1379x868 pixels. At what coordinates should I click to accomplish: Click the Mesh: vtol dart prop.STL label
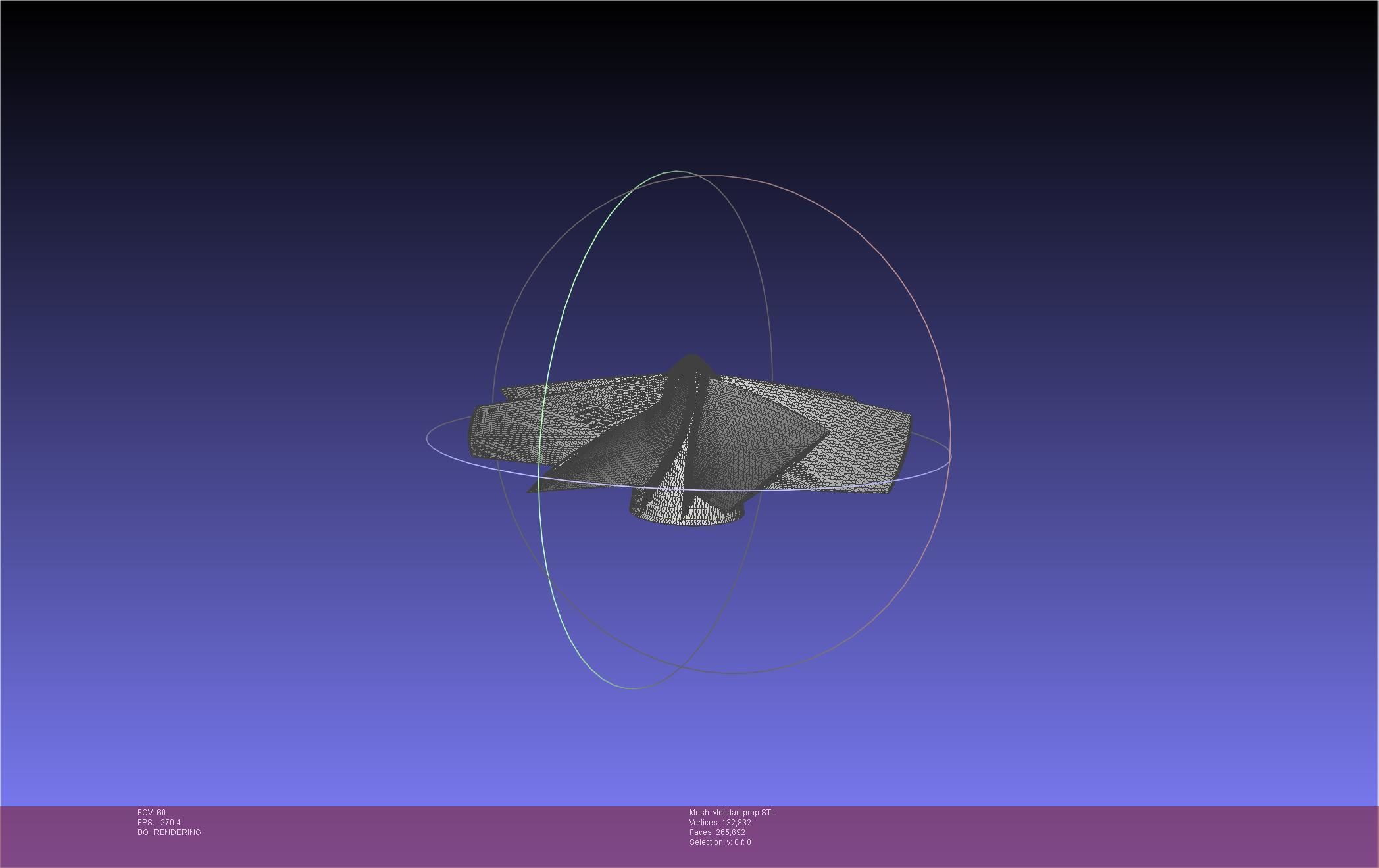(732, 813)
